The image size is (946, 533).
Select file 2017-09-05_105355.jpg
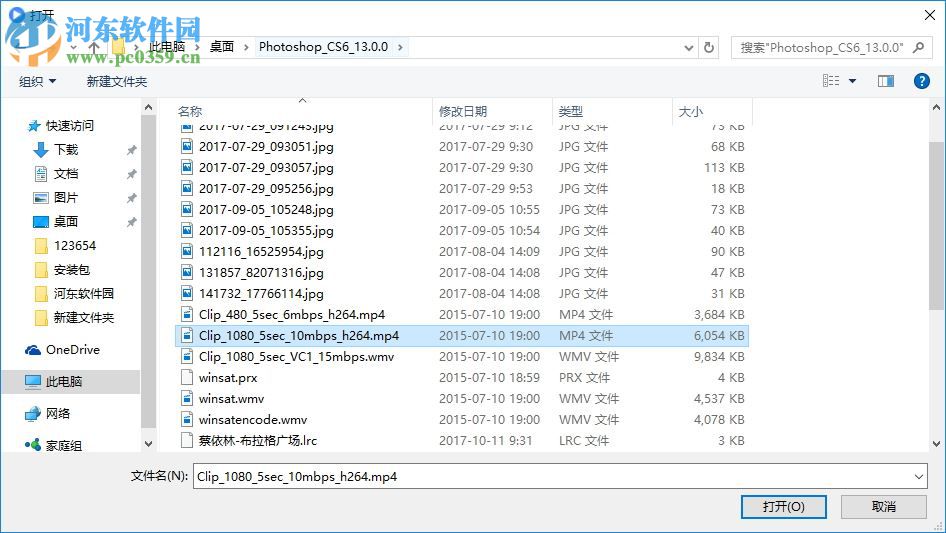pyautogui.click(x=265, y=231)
